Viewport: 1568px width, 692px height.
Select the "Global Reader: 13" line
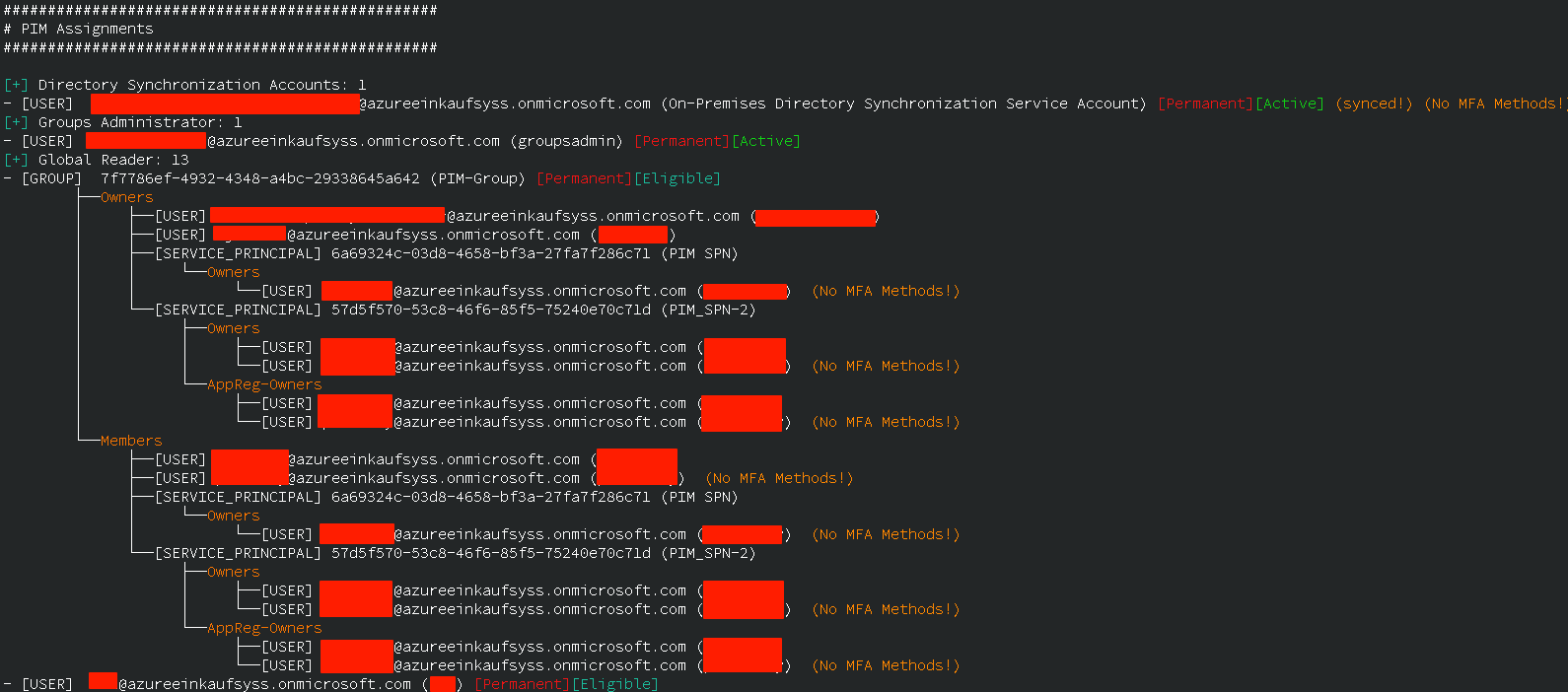click(97, 160)
